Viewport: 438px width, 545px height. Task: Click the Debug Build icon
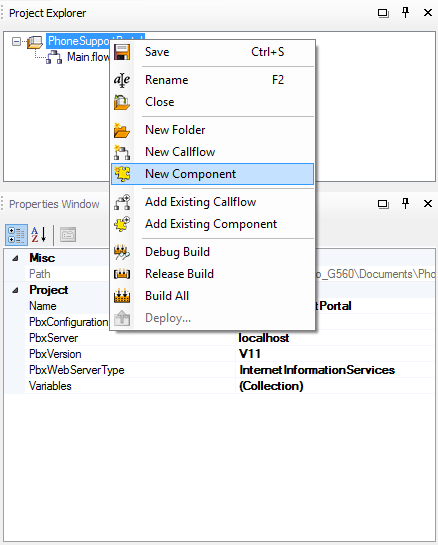(x=122, y=252)
